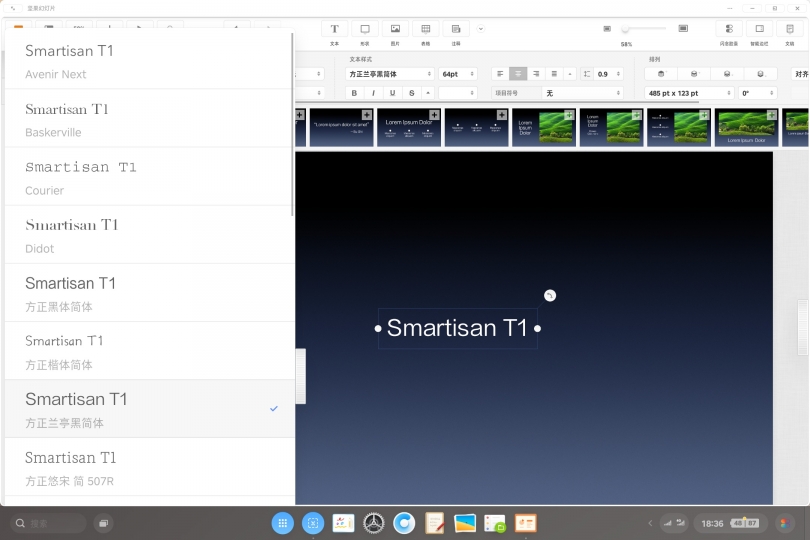Viewport: 810px width, 540px height.
Task: Insert a shape using the 形状 button
Action: click(365, 29)
